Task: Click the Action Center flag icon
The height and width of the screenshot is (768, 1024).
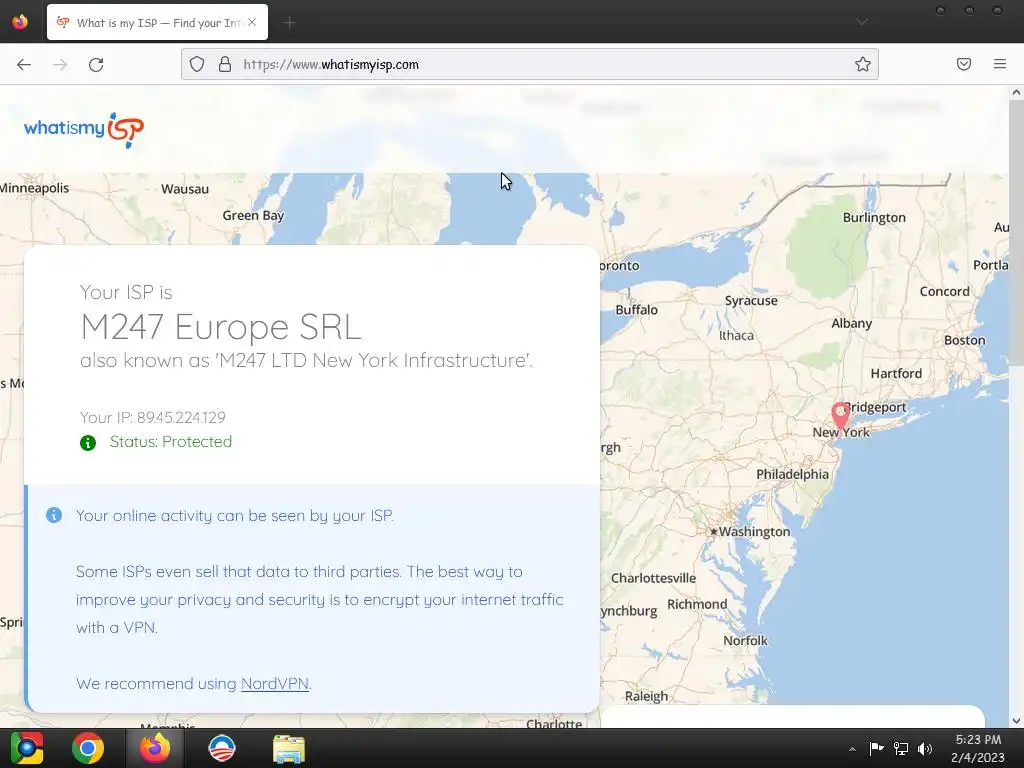Action: (x=876, y=748)
